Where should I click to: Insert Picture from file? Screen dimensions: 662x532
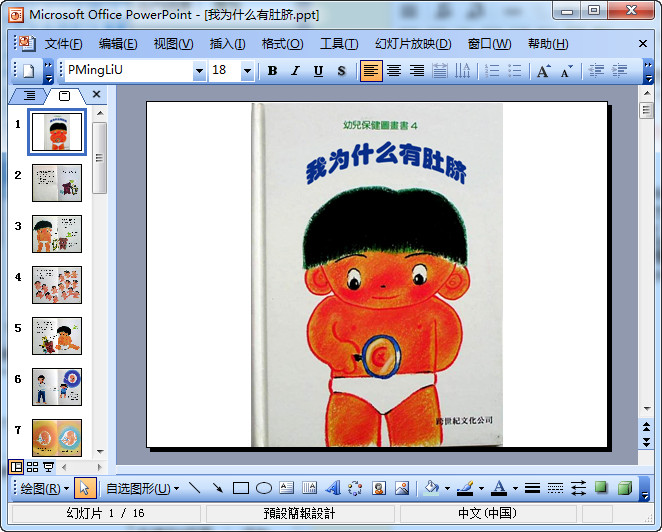pyautogui.click(x=402, y=489)
